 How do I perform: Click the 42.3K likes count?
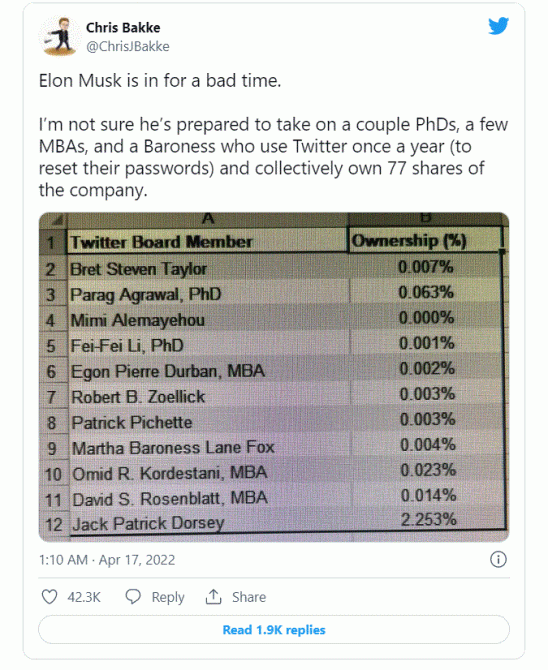point(84,597)
